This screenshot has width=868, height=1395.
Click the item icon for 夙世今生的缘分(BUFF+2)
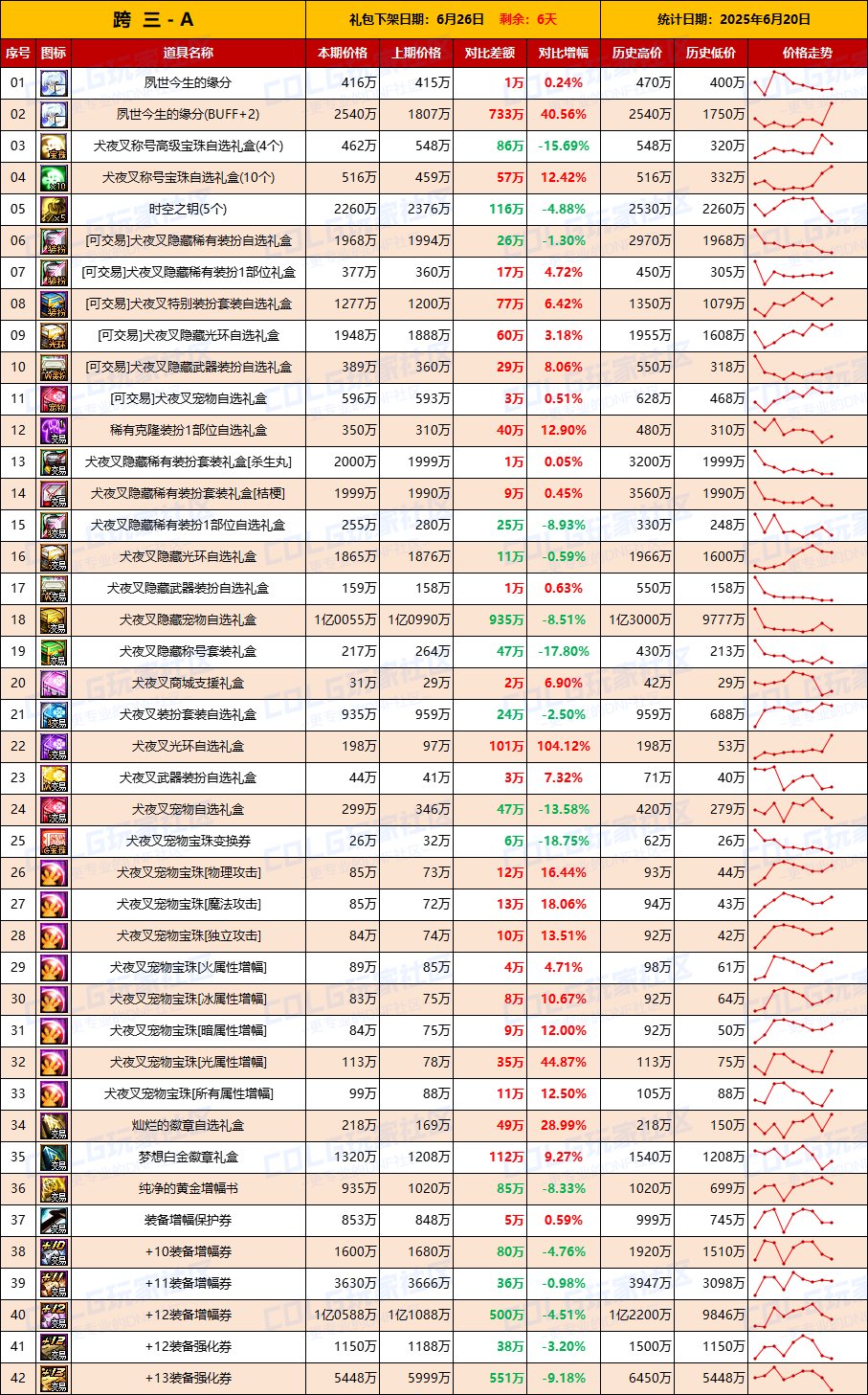point(54,115)
